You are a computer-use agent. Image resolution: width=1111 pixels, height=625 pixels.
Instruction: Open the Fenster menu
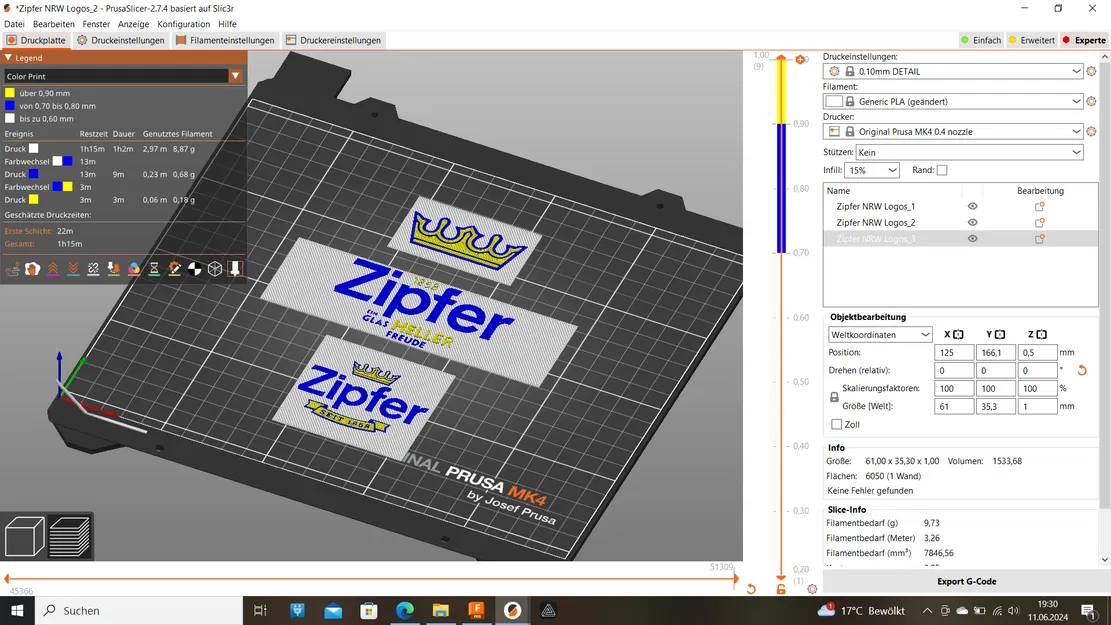[96, 24]
